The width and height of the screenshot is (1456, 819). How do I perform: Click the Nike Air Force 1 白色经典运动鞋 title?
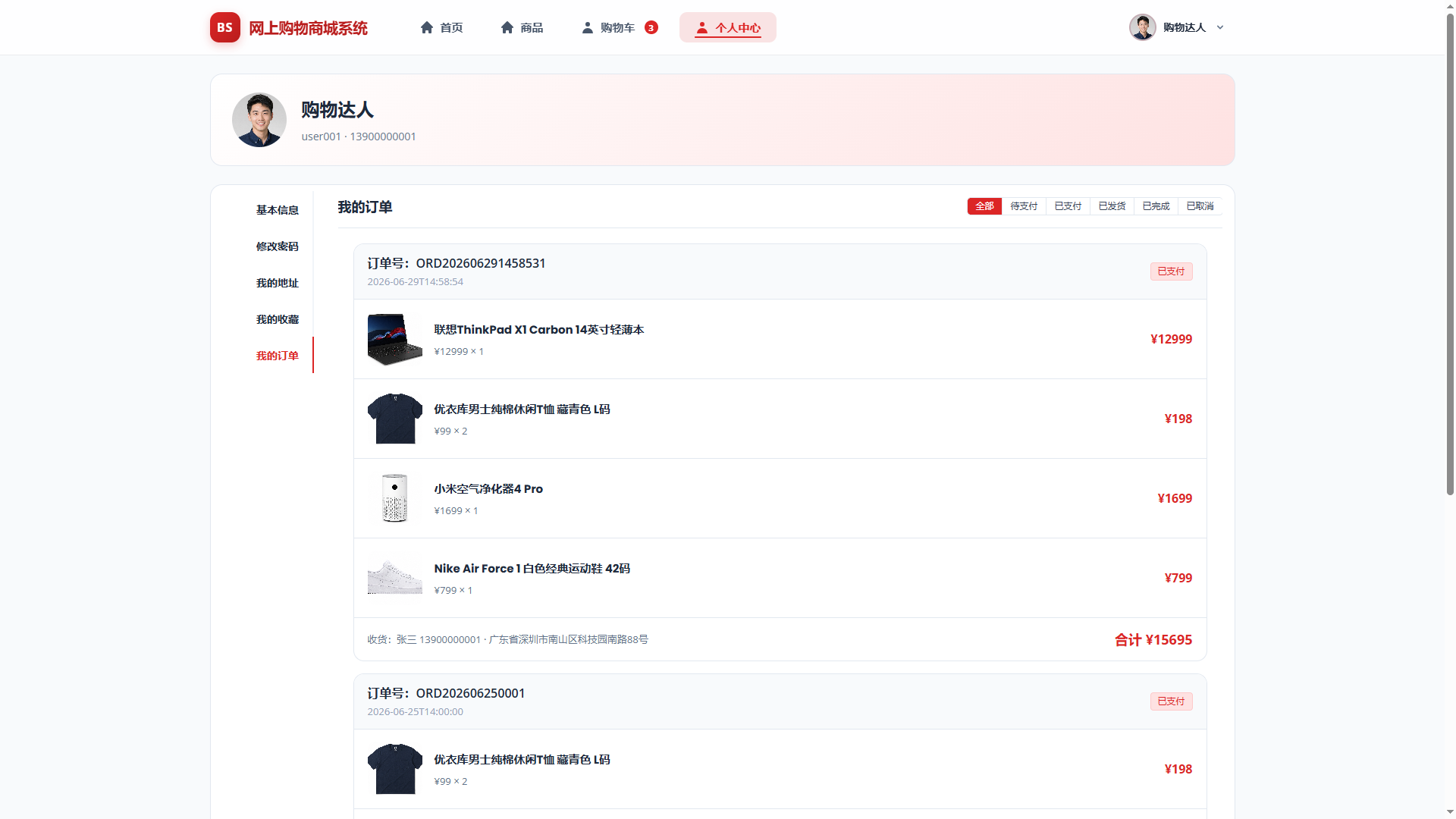[x=532, y=569]
